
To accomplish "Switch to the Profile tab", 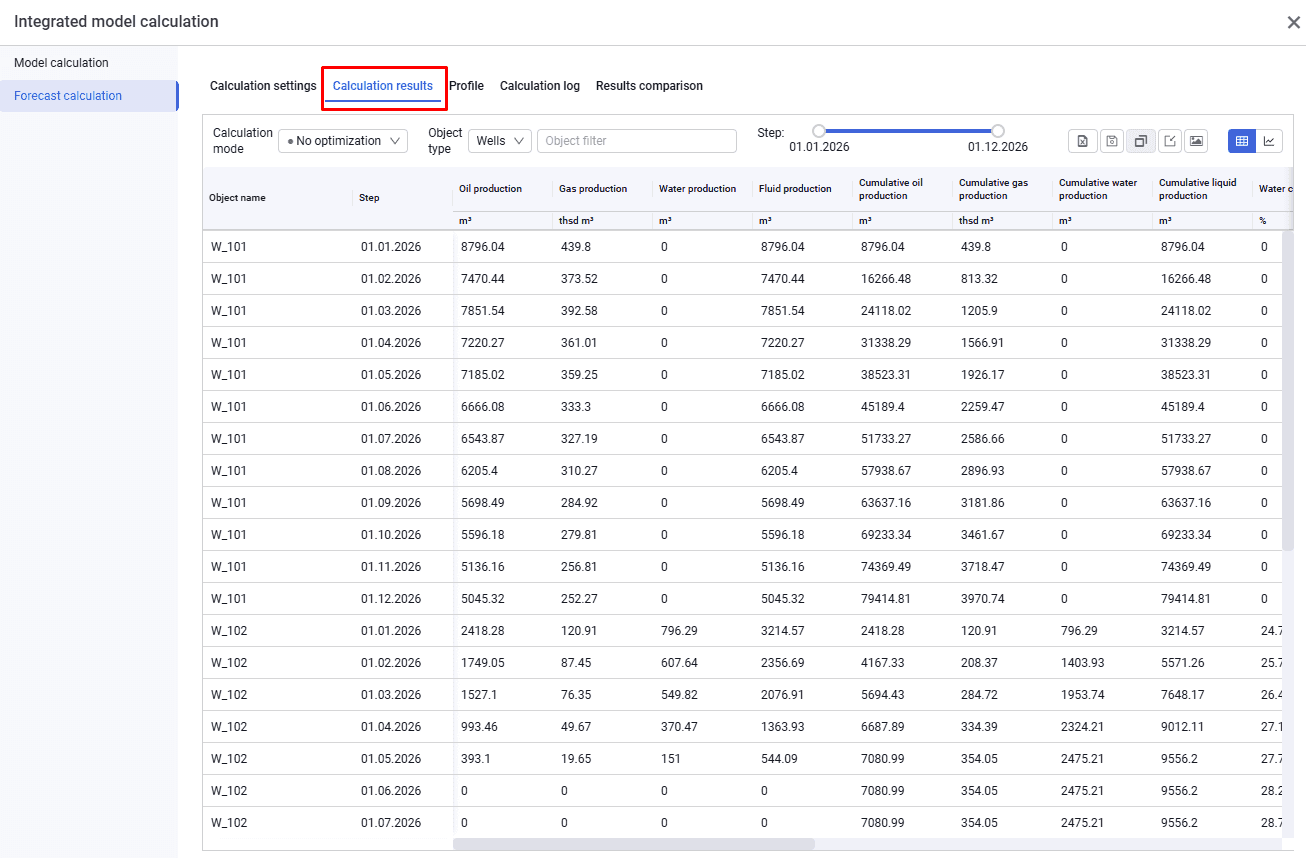I will [x=466, y=86].
